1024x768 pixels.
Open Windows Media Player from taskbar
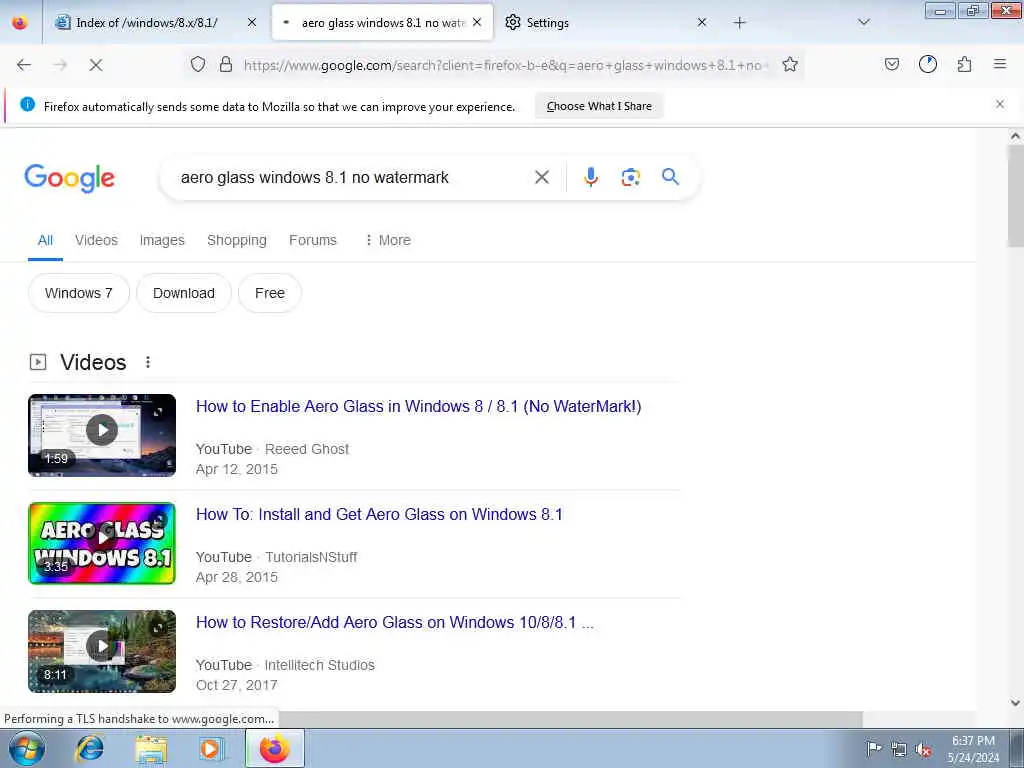tap(210, 748)
